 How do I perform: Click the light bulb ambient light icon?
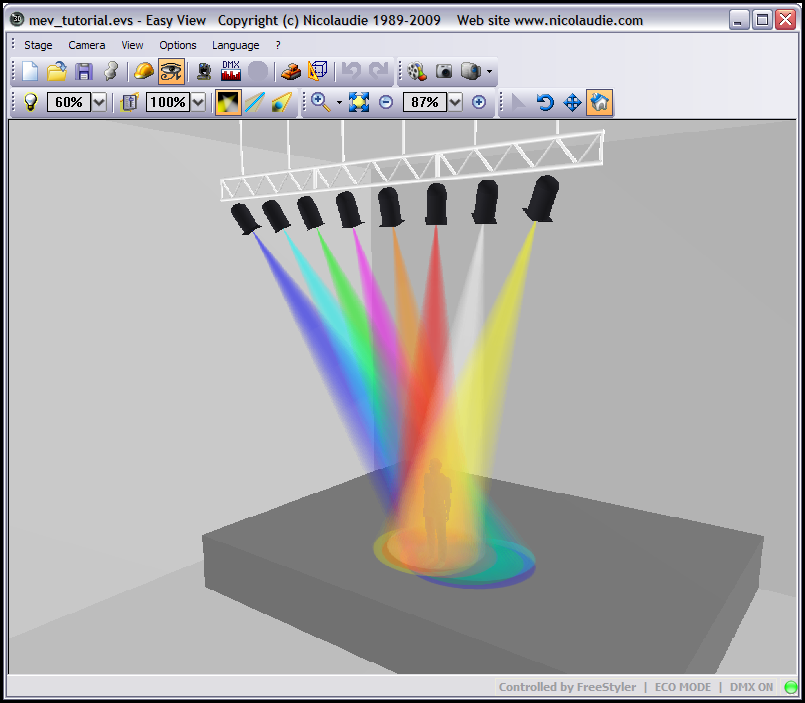tap(31, 102)
